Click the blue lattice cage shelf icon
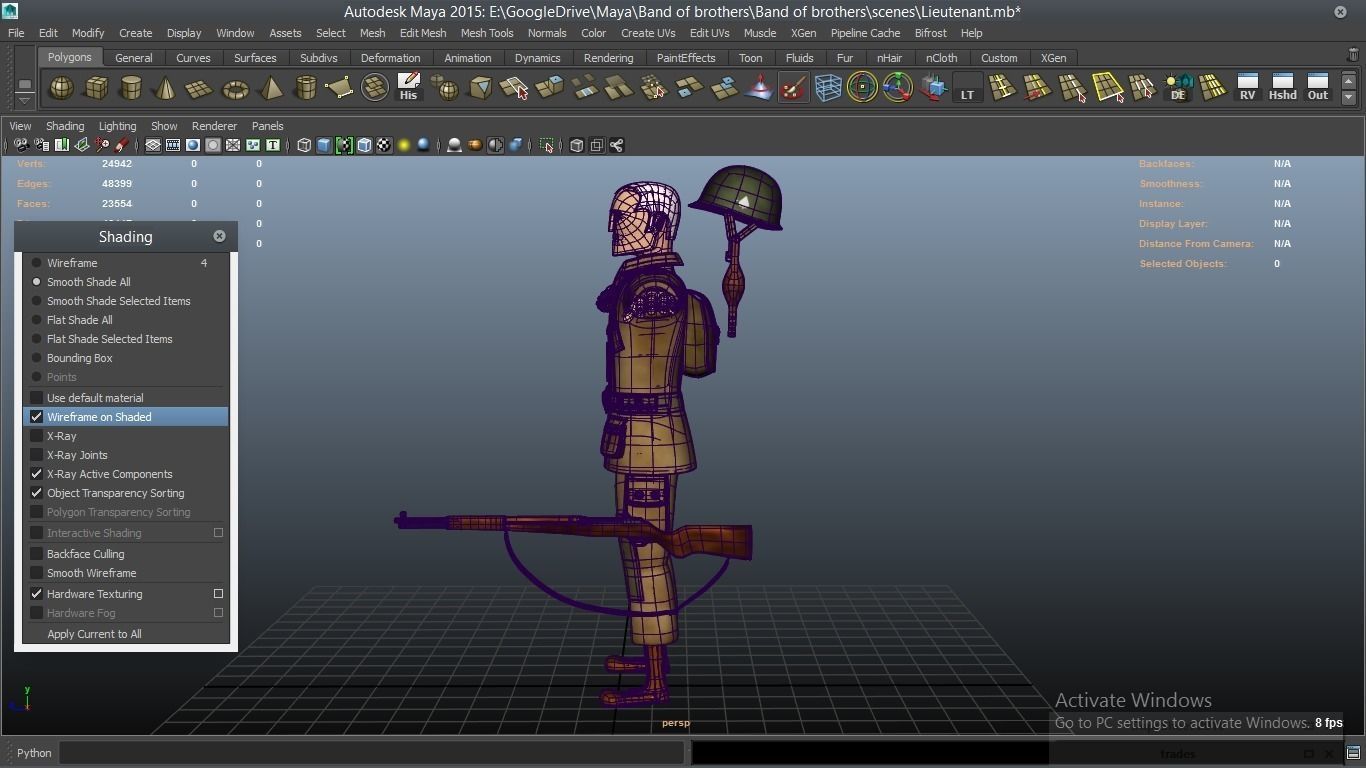 [828, 88]
